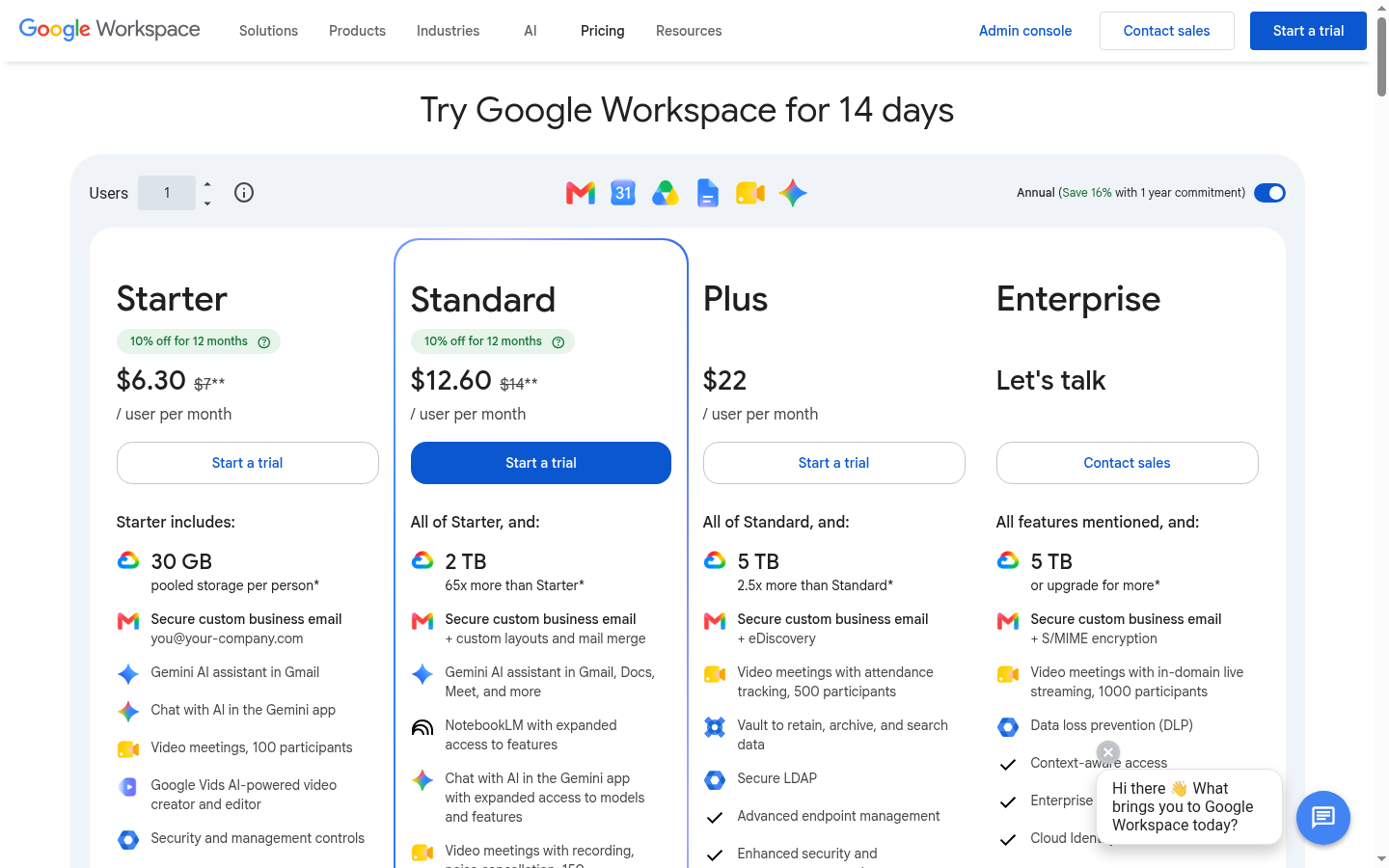Viewport: 1389px width, 868px height.
Task: Open the Industries menu
Action: (x=448, y=31)
